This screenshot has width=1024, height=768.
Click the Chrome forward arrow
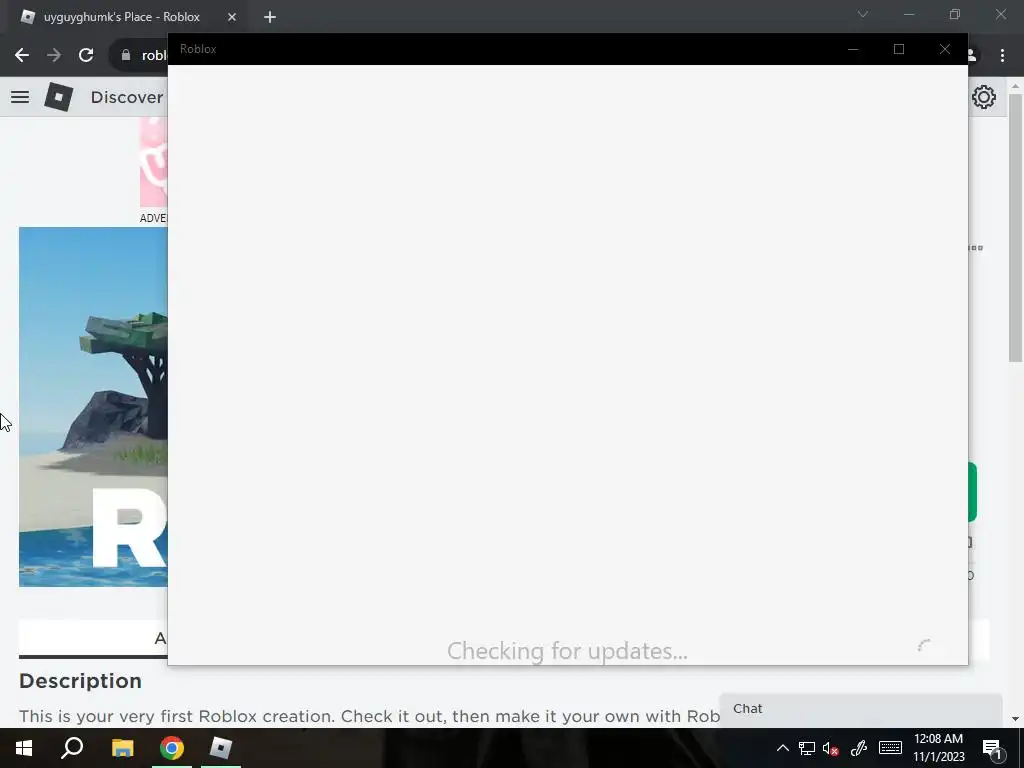click(54, 56)
